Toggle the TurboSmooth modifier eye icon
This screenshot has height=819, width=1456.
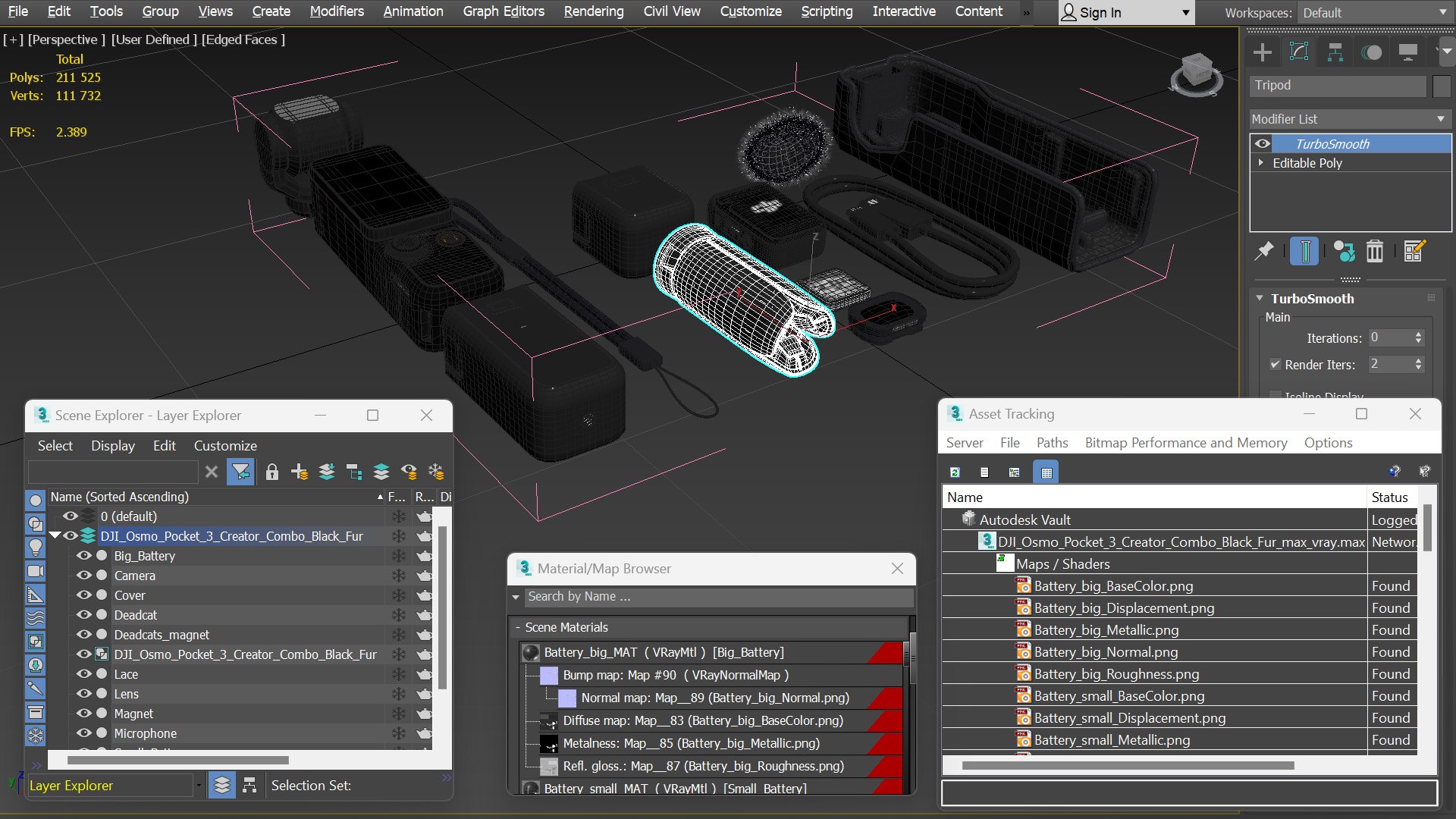(1263, 144)
